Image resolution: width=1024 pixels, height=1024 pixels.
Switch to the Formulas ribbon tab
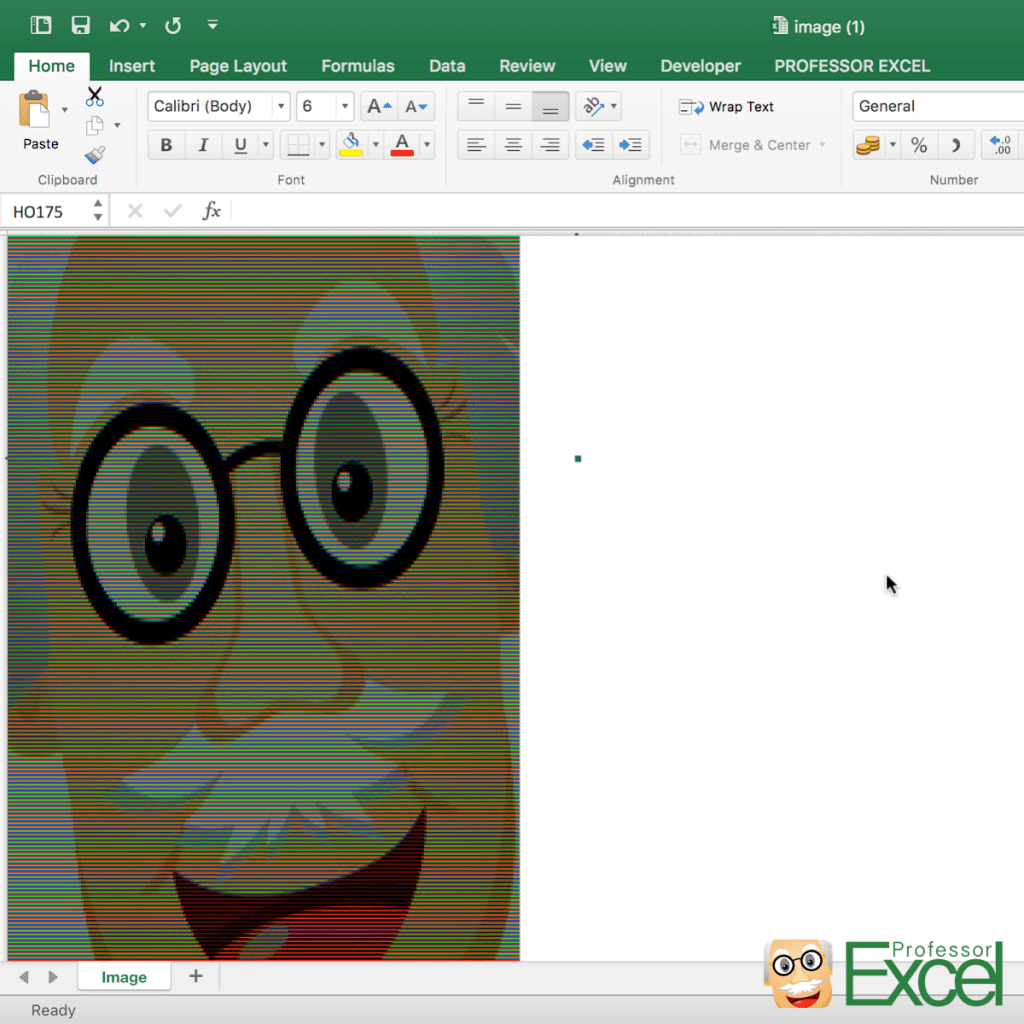coord(357,66)
